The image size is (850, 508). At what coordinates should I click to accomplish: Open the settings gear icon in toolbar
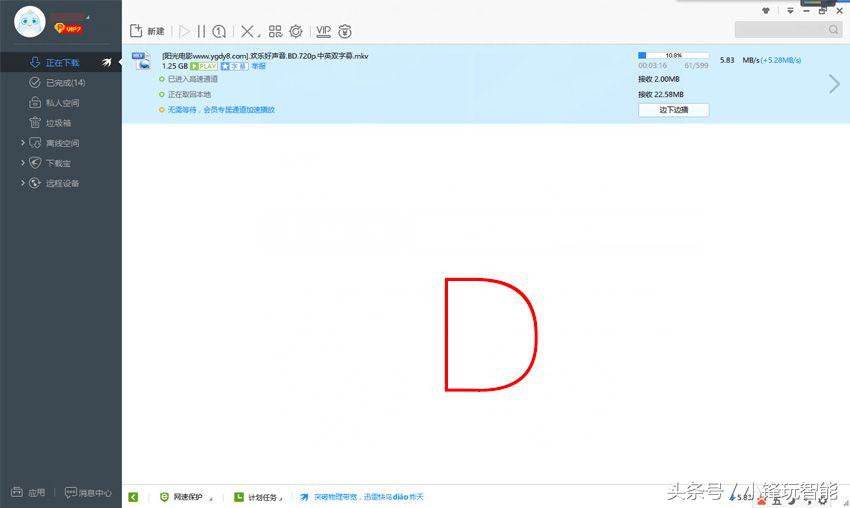pyautogui.click(x=295, y=31)
